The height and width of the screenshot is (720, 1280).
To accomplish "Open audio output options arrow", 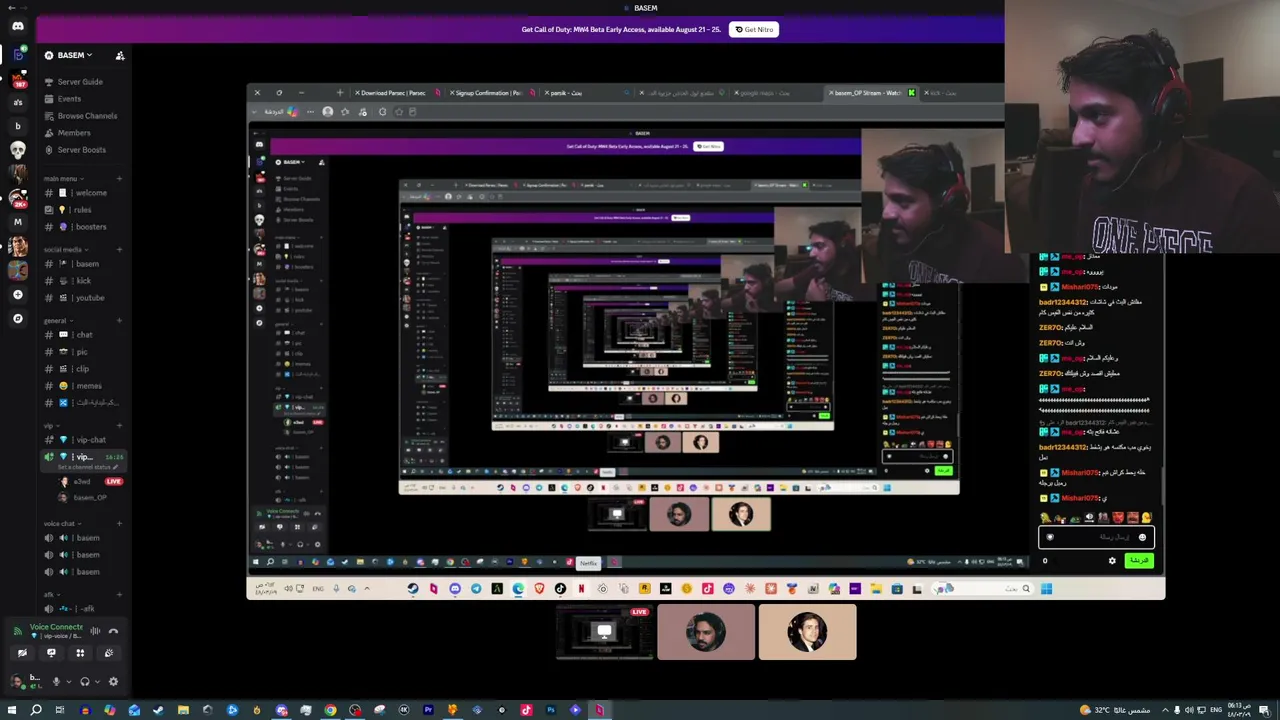I will (97, 682).
